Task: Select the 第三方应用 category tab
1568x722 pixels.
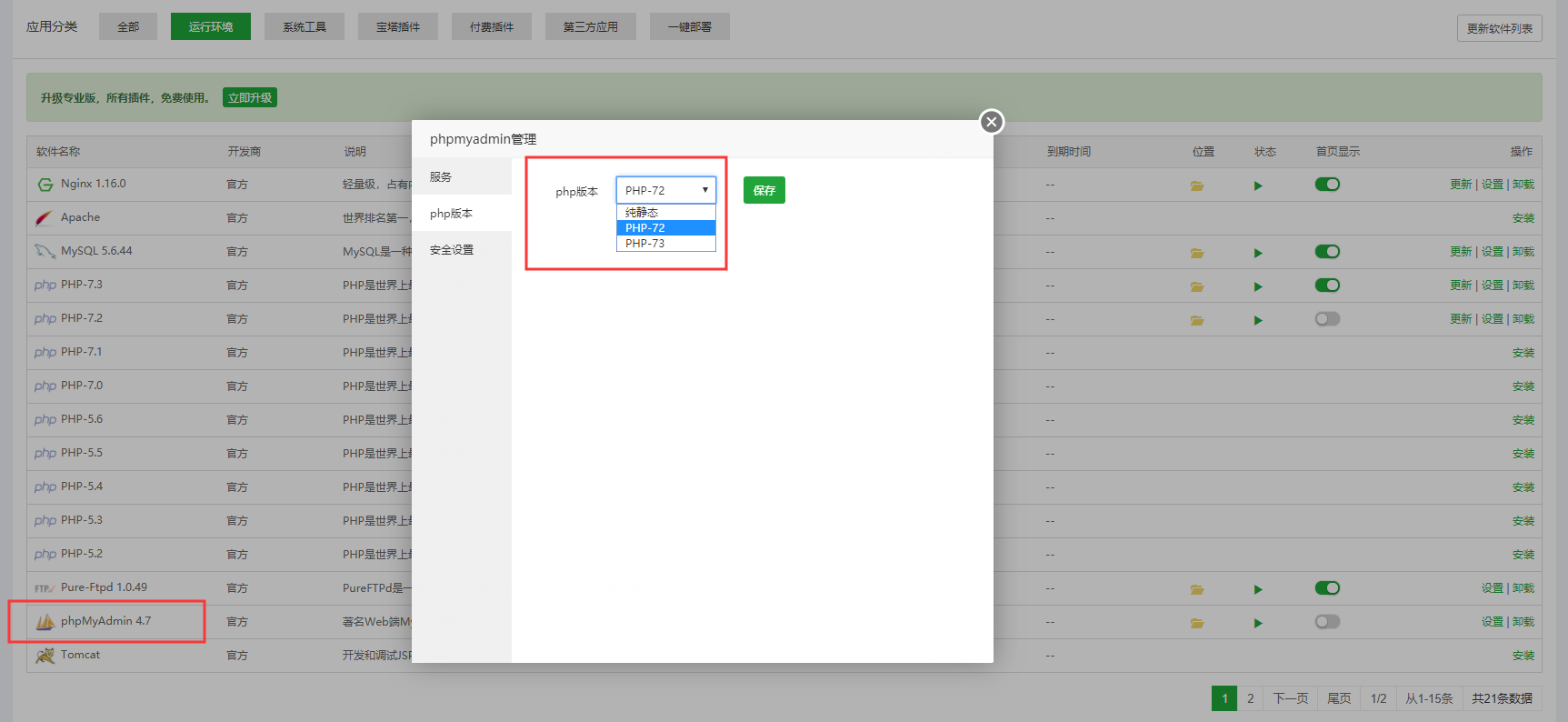Action: coord(591,26)
